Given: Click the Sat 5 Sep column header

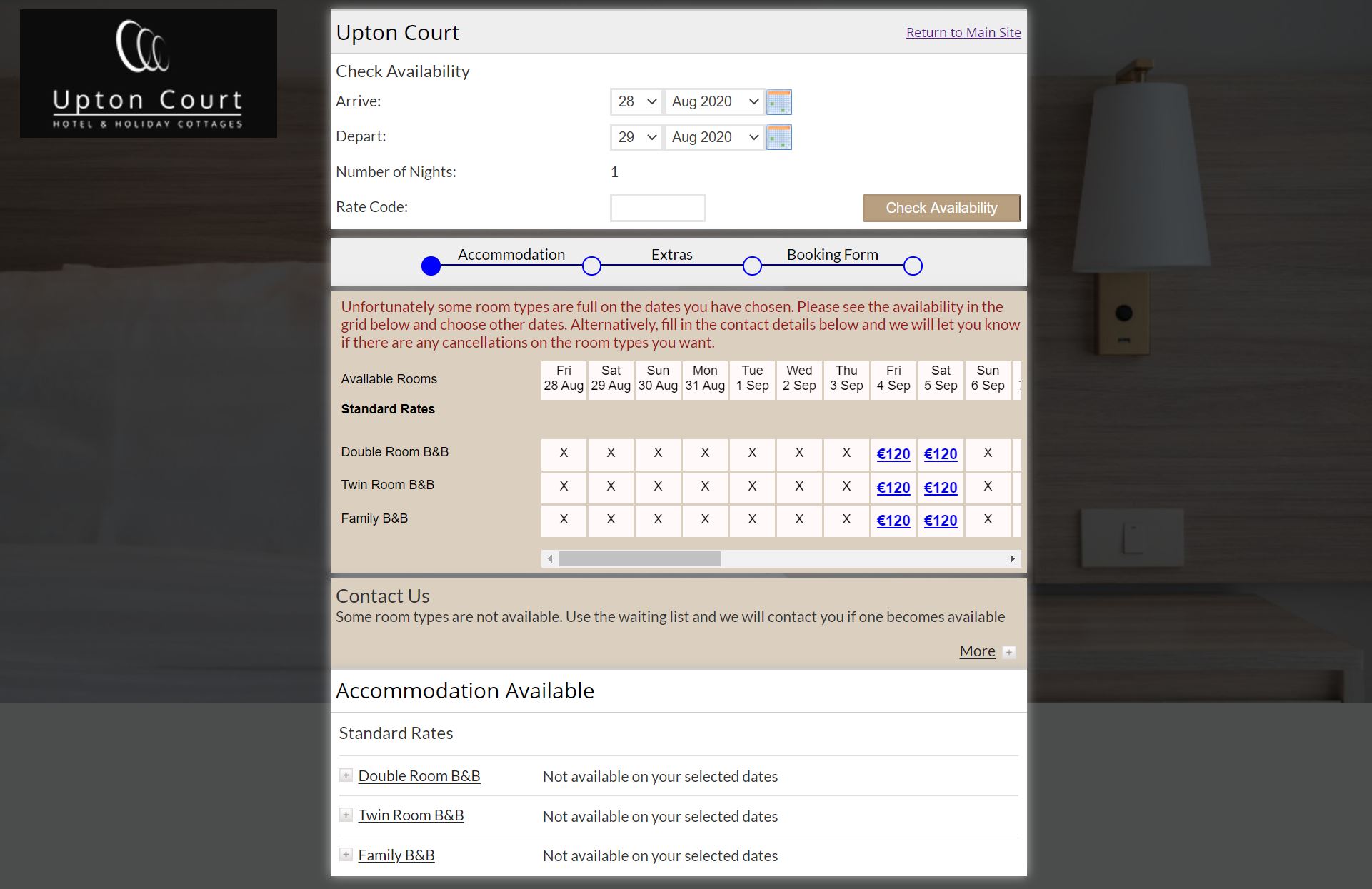Looking at the screenshot, I should (941, 378).
